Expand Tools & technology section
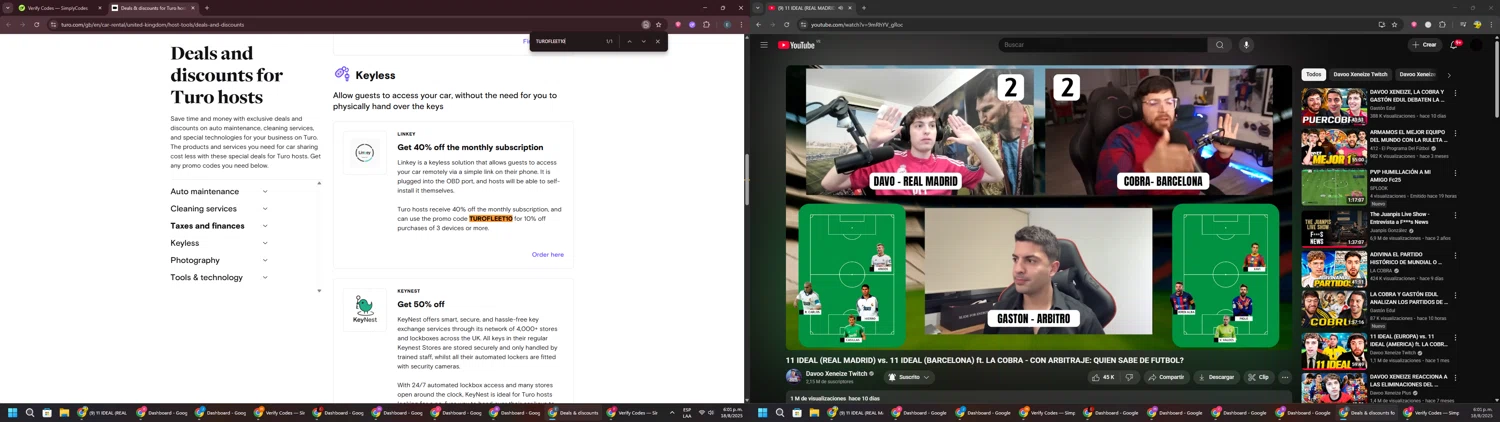The height and width of the screenshot is (422, 1500). (219, 277)
